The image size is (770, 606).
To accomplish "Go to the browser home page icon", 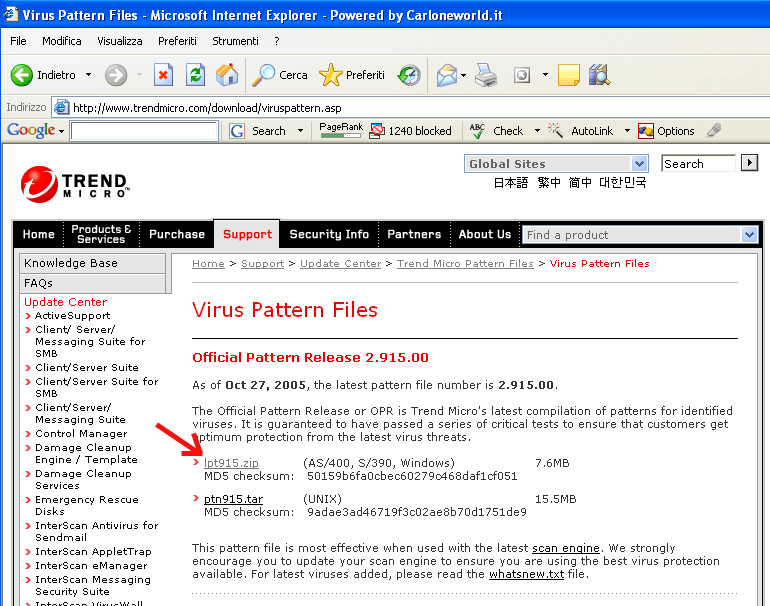I will tap(227, 75).
